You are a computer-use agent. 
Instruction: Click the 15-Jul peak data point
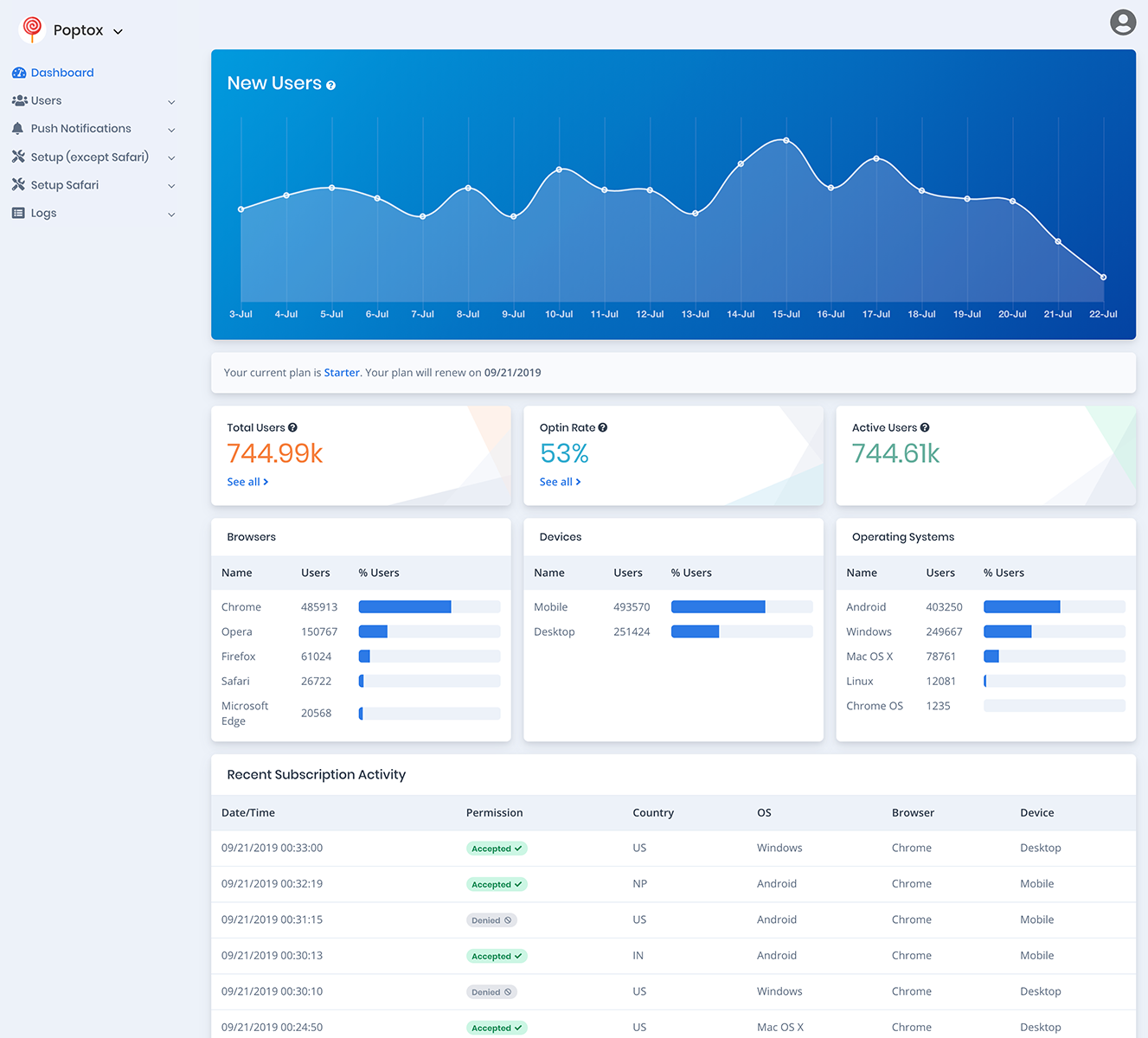coord(786,140)
